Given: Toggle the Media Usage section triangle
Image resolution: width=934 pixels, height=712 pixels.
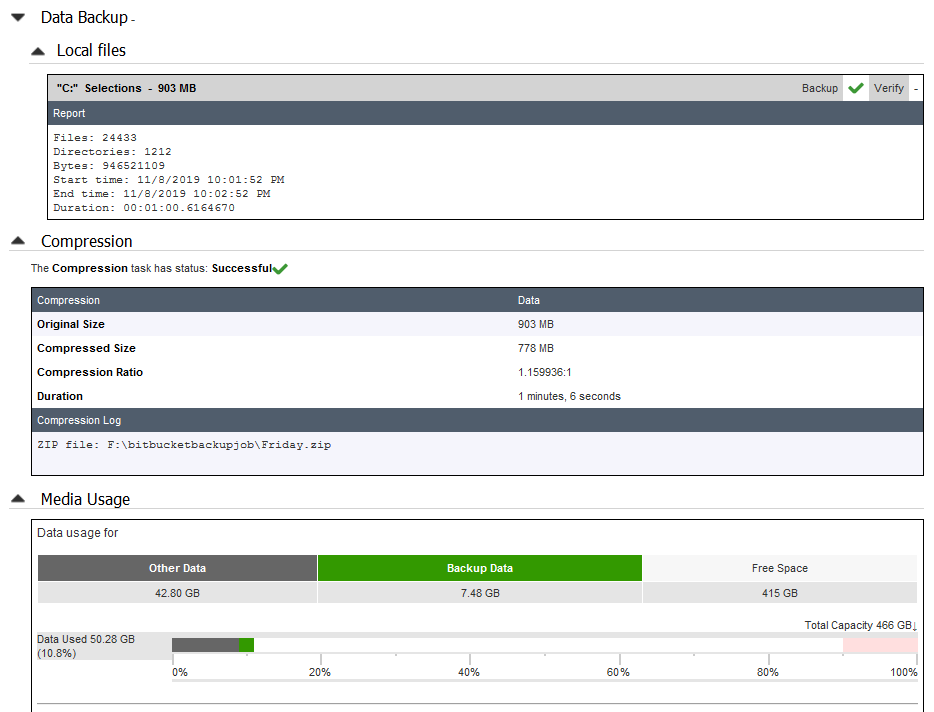Looking at the screenshot, I should coord(17,499).
